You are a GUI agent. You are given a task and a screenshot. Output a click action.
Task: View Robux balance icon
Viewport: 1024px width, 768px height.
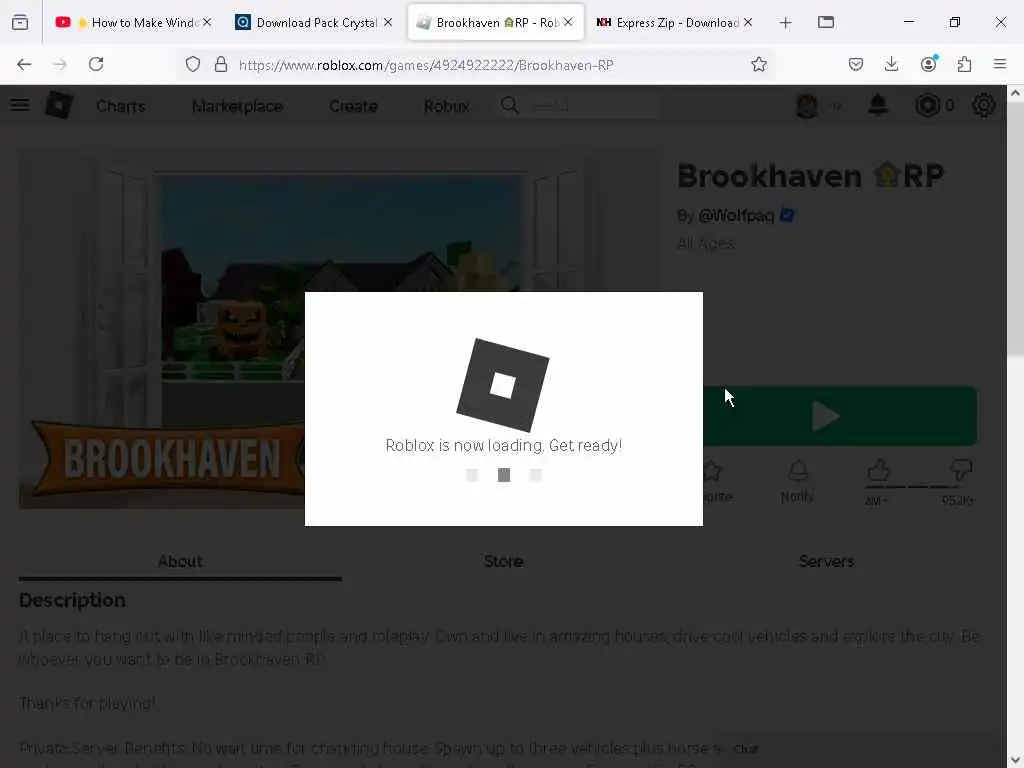[927, 105]
